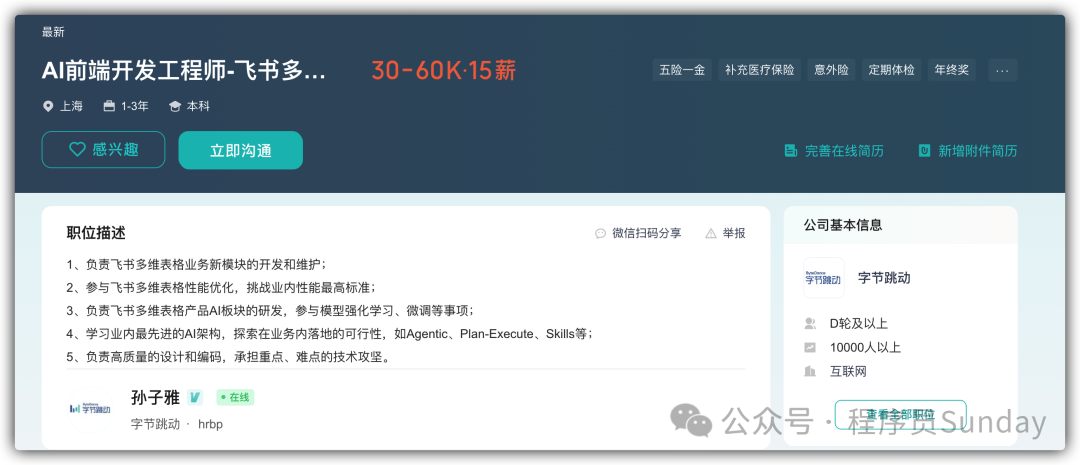1080x465 pixels.
Task: Click the 1-3年 experience text
Action: 135,106
